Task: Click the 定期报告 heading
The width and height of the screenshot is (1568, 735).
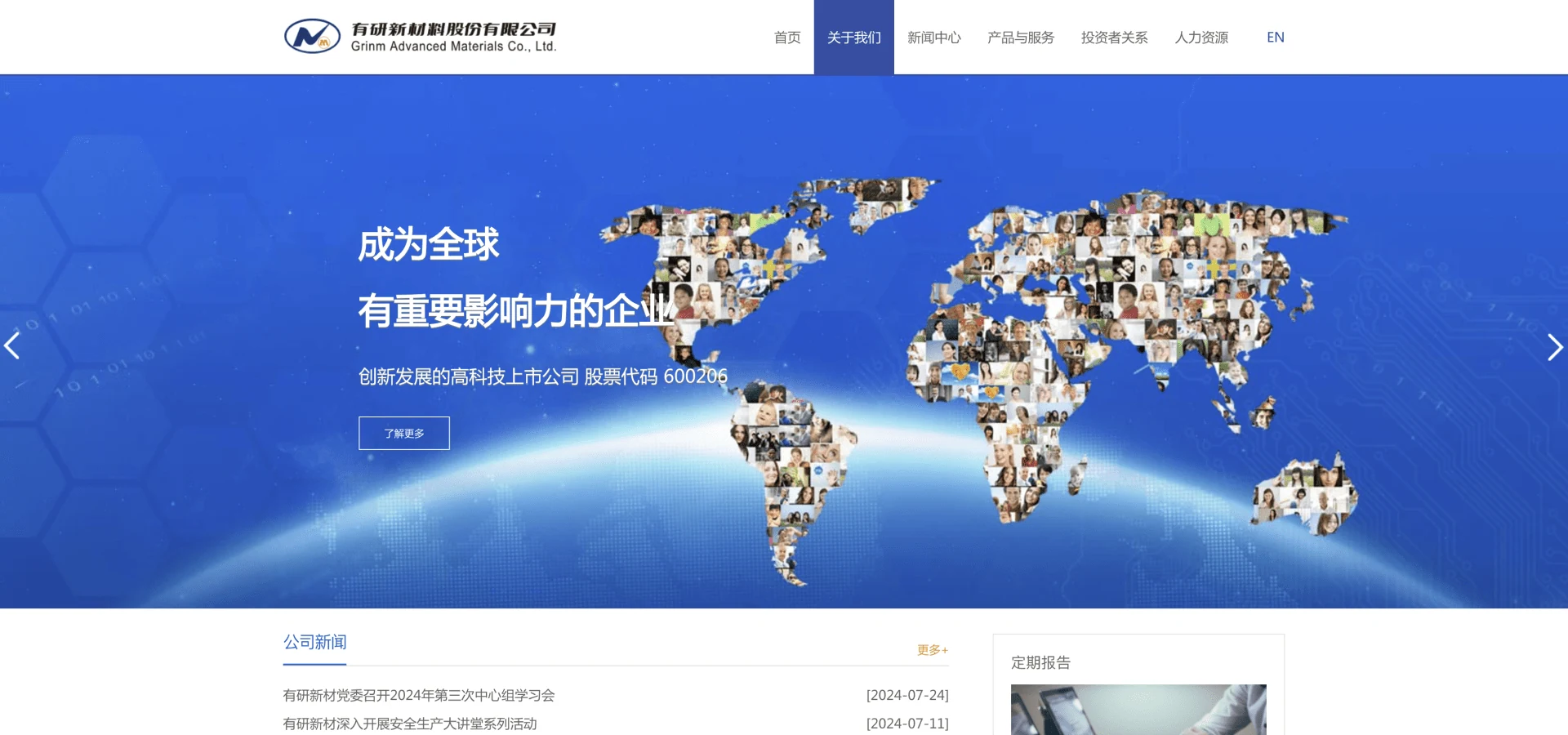Action: point(1040,662)
